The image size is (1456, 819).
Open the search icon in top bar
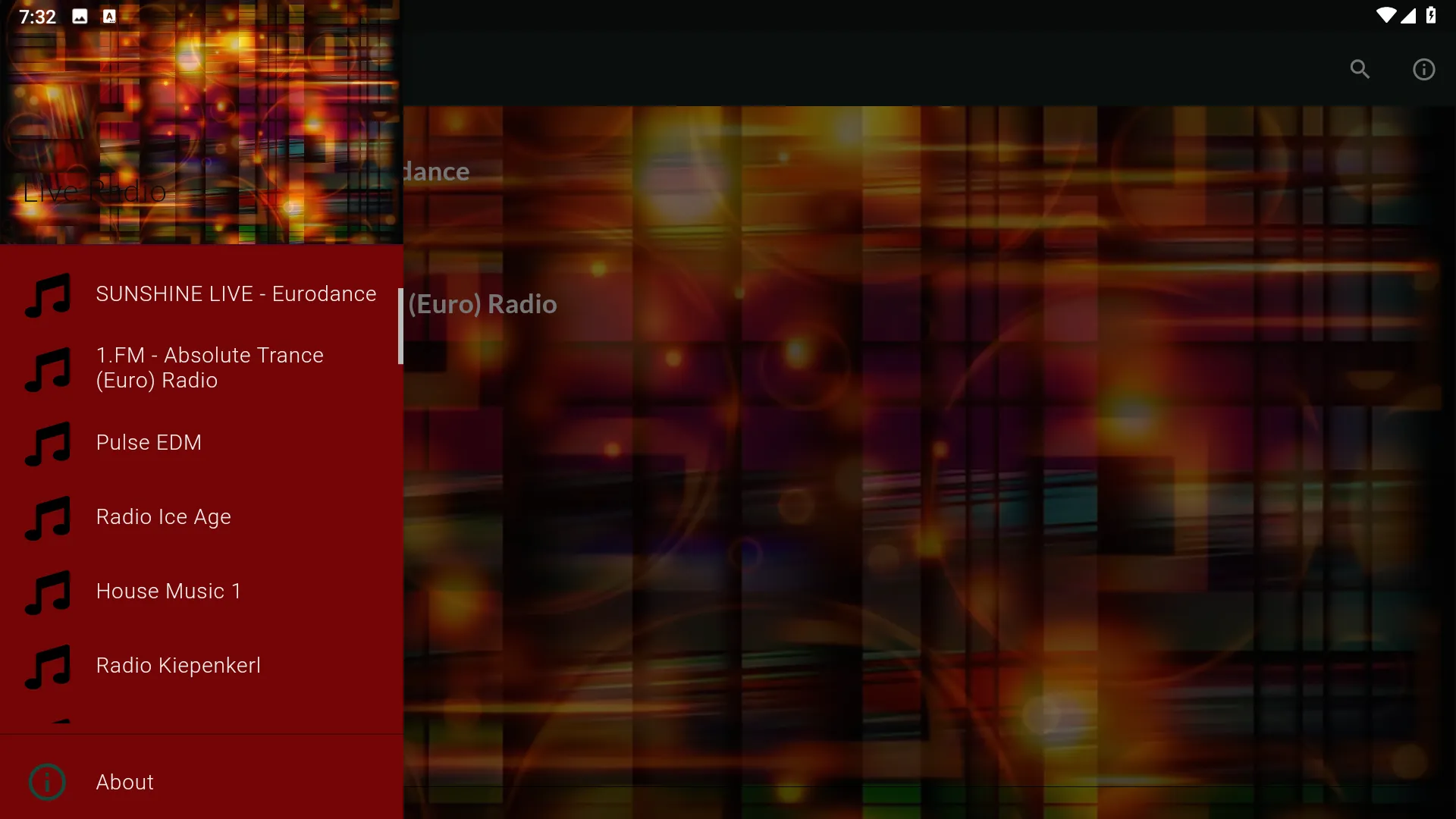point(1360,69)
